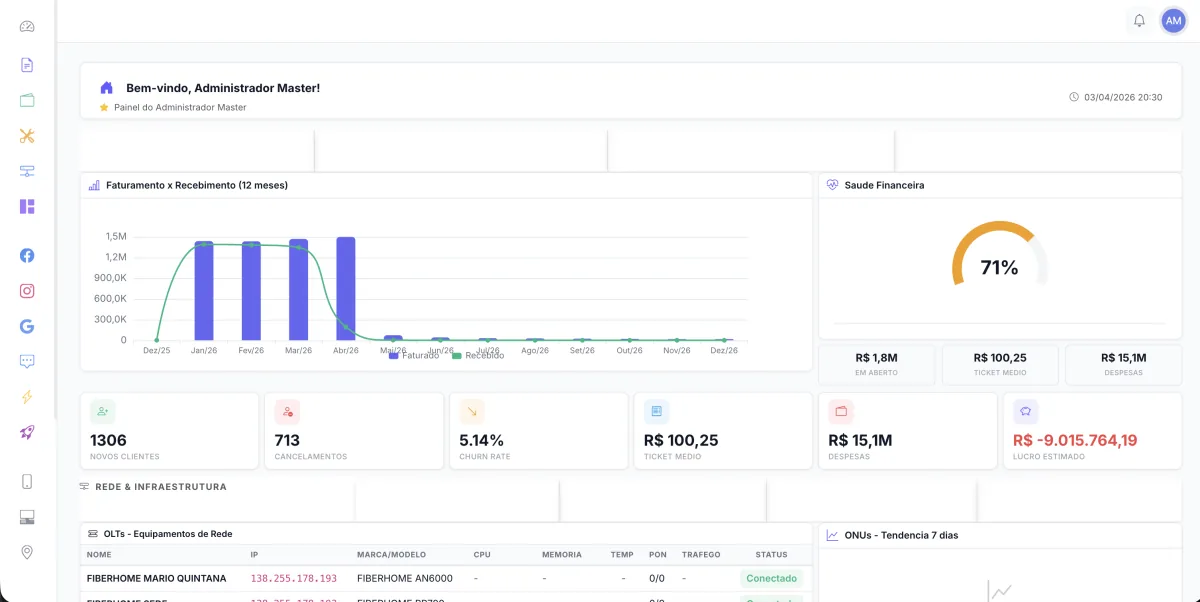The width and height of the screenshot is (1200, 602).
Task: Toggle the Recebido legend entry in chart
Action: tap(478, 355)
